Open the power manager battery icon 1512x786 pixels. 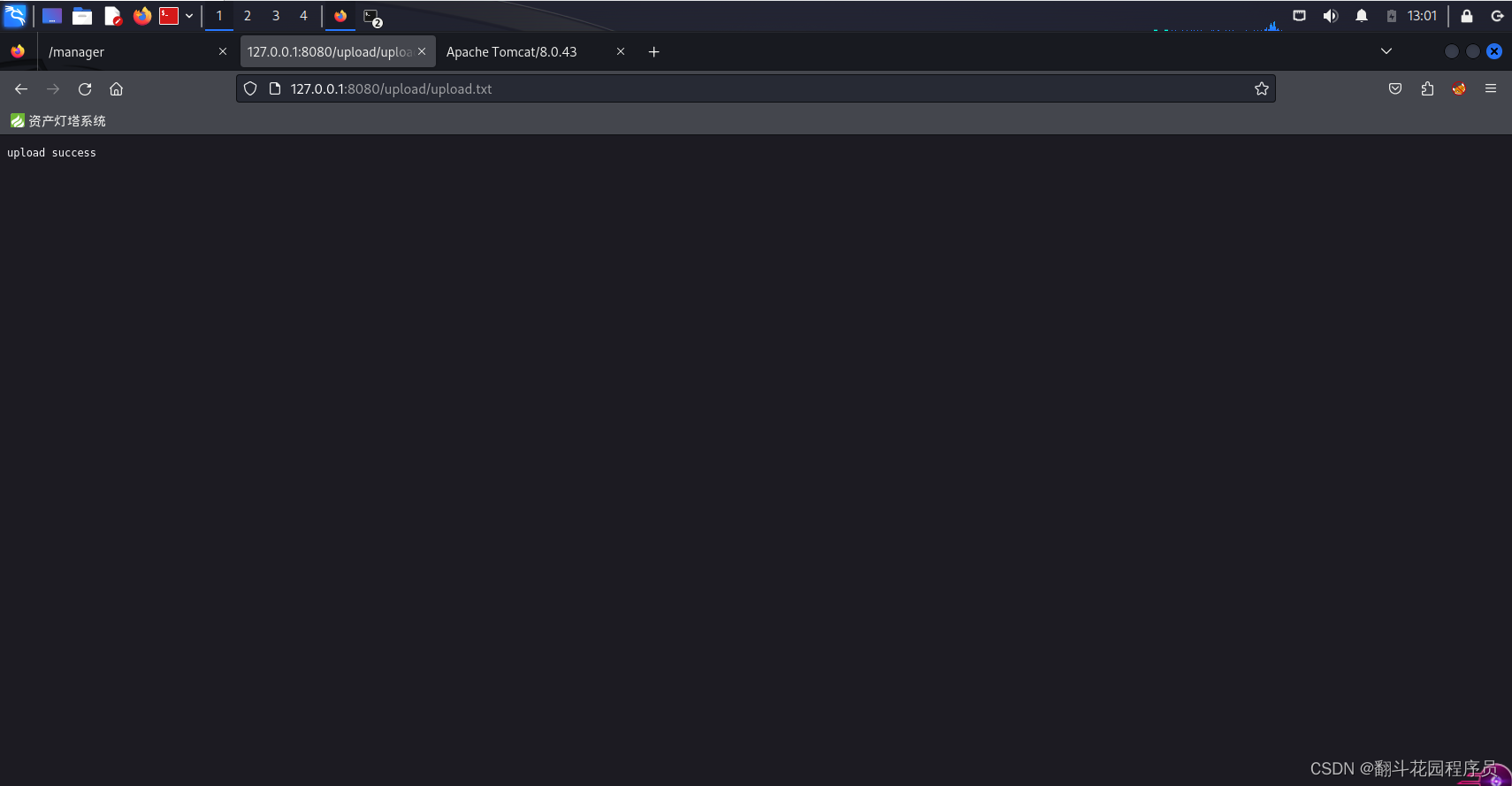(x=1392, y=16)
